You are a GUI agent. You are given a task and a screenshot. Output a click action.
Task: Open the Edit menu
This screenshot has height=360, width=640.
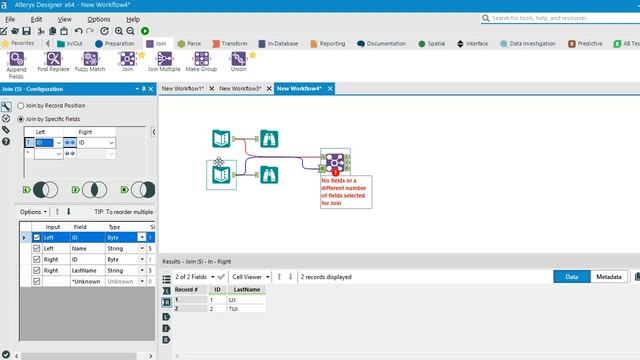(36, 19)
